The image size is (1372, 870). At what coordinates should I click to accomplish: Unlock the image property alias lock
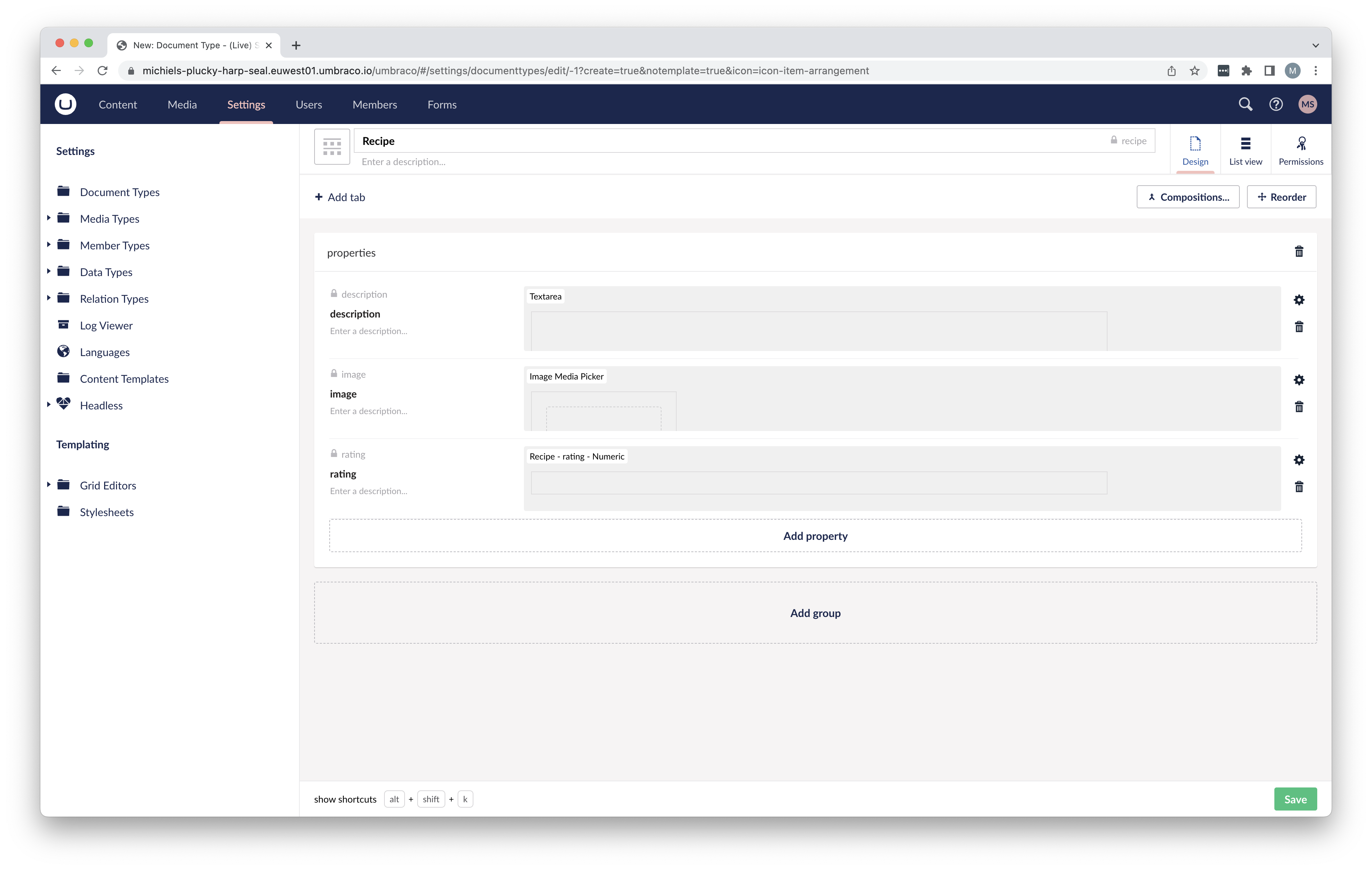pos(334,374)
